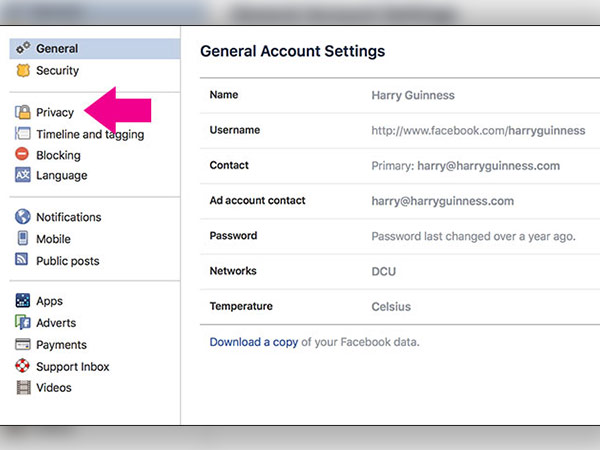
Task: Click the Mobile phone icon
Action: (x=23, y=239)
